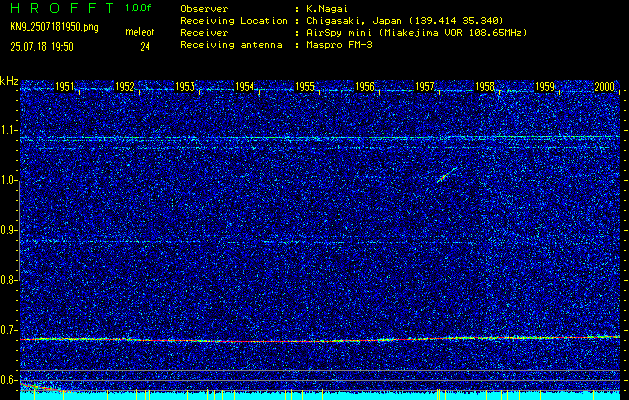Click the 2000 time marker
The width and height of the screenshot is (629, 400).
(x=604, y=87)
